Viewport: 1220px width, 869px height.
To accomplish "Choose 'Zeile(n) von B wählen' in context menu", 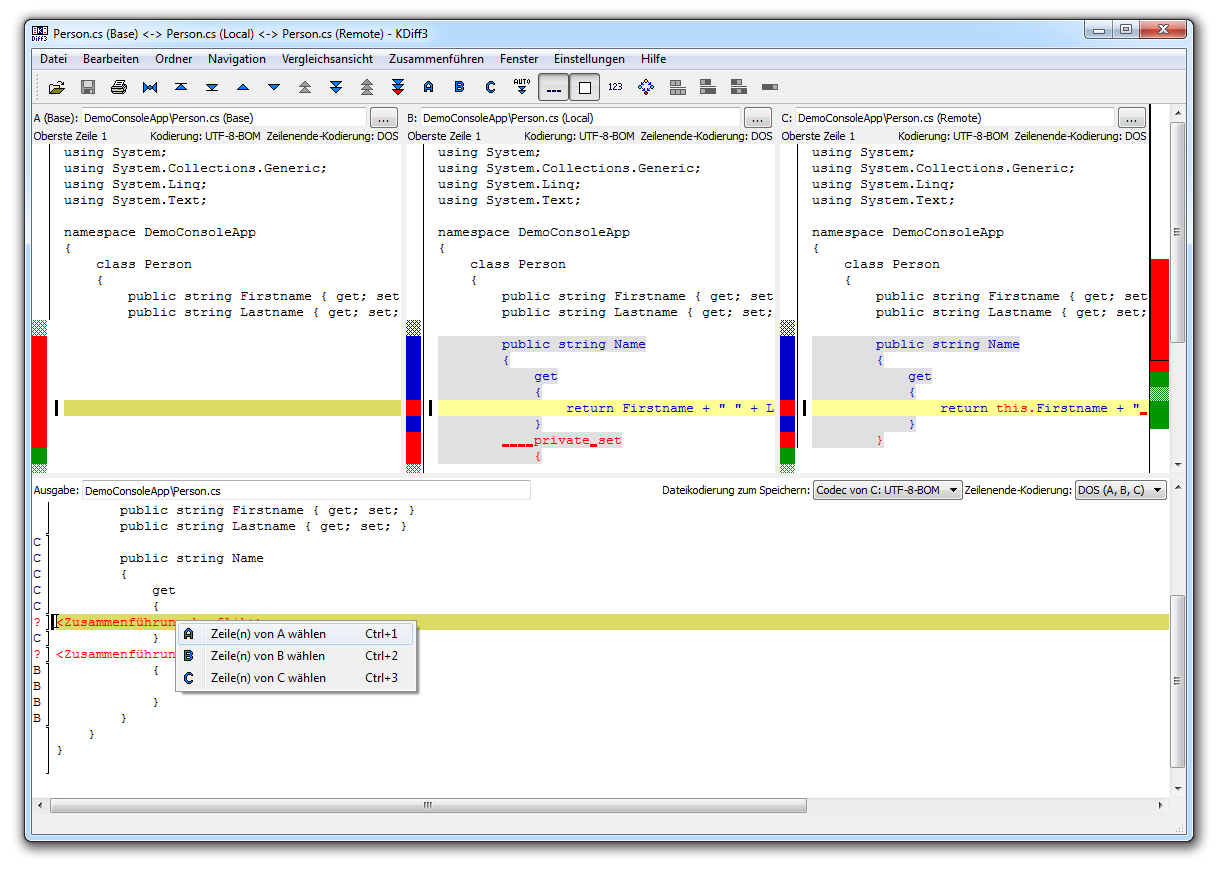I will (x=267, y=656).
